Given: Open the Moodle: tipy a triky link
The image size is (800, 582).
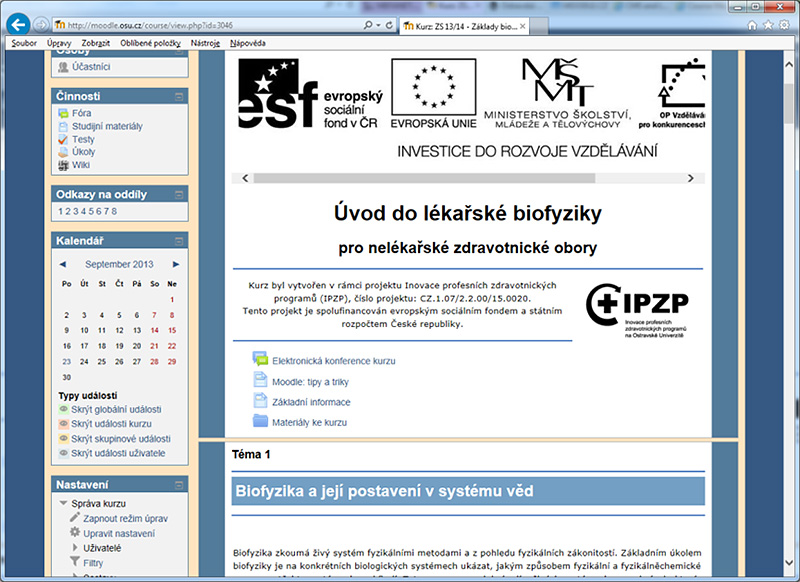Looking at the screenshot, I should pos(310,382).
